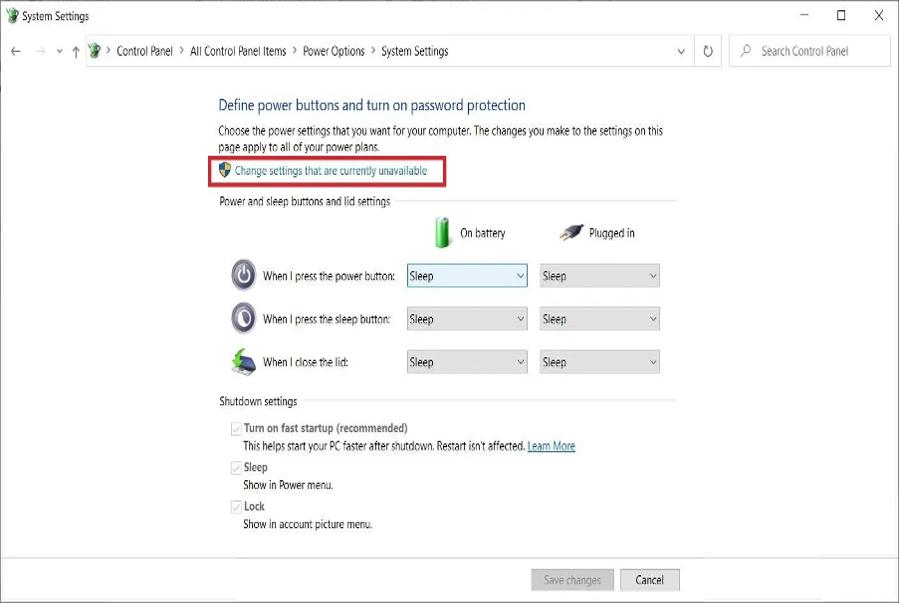Viewport: 900px width, 603px height.
Task: Toggle Lock in account picture checkbox
Action: (x=236, y=507)
